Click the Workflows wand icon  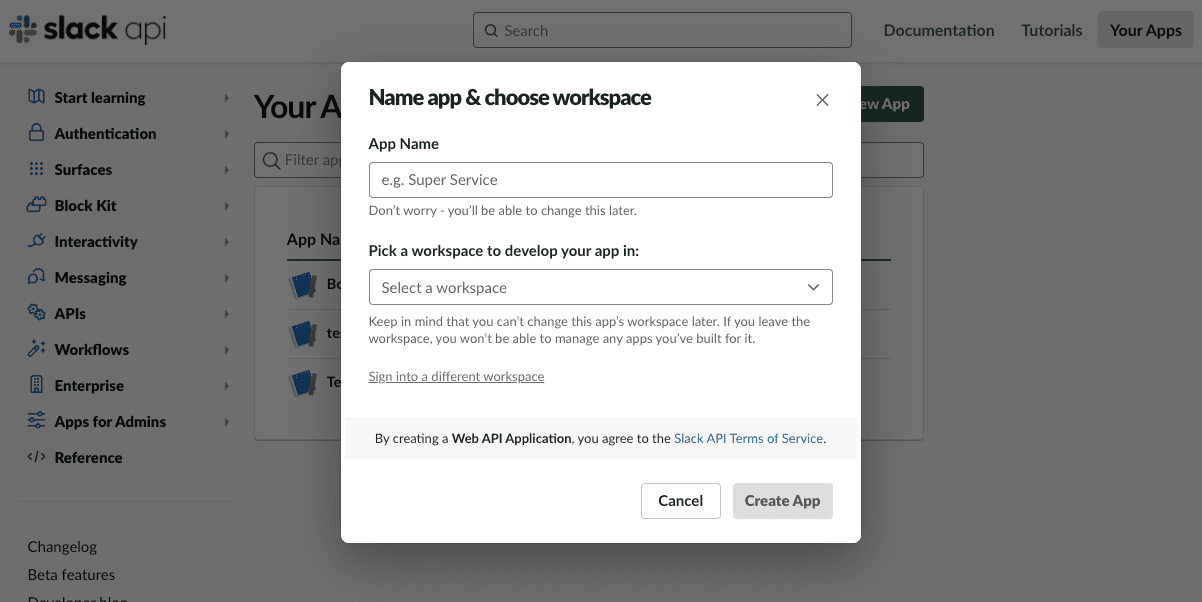click(37, 349)
